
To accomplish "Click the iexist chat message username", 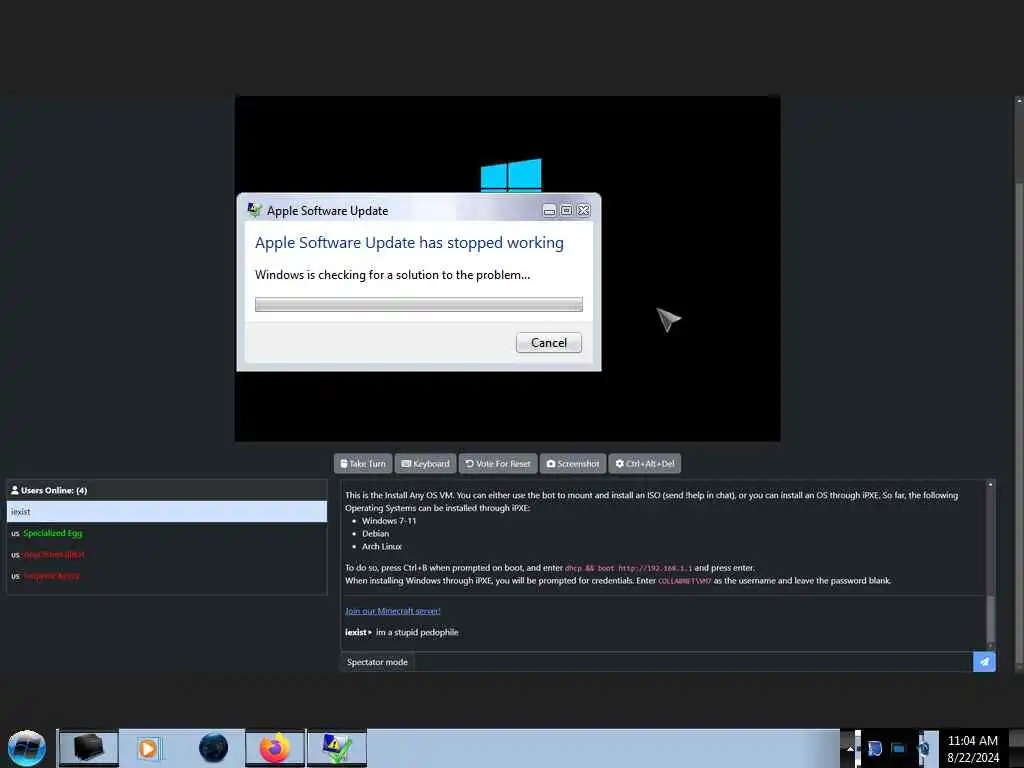I will pyautogui.click(x=356, y=632).
